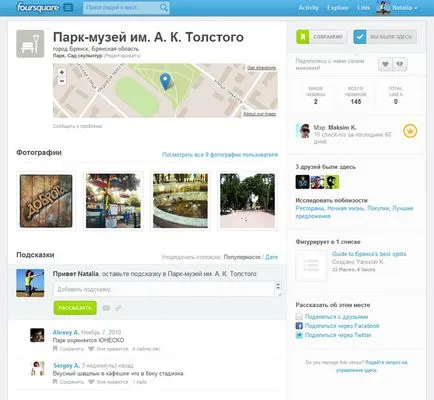Image resolution: width=434 pixels, height=400 pixels.
Task: Click the like heart button
Action: (x=385, y=64)
